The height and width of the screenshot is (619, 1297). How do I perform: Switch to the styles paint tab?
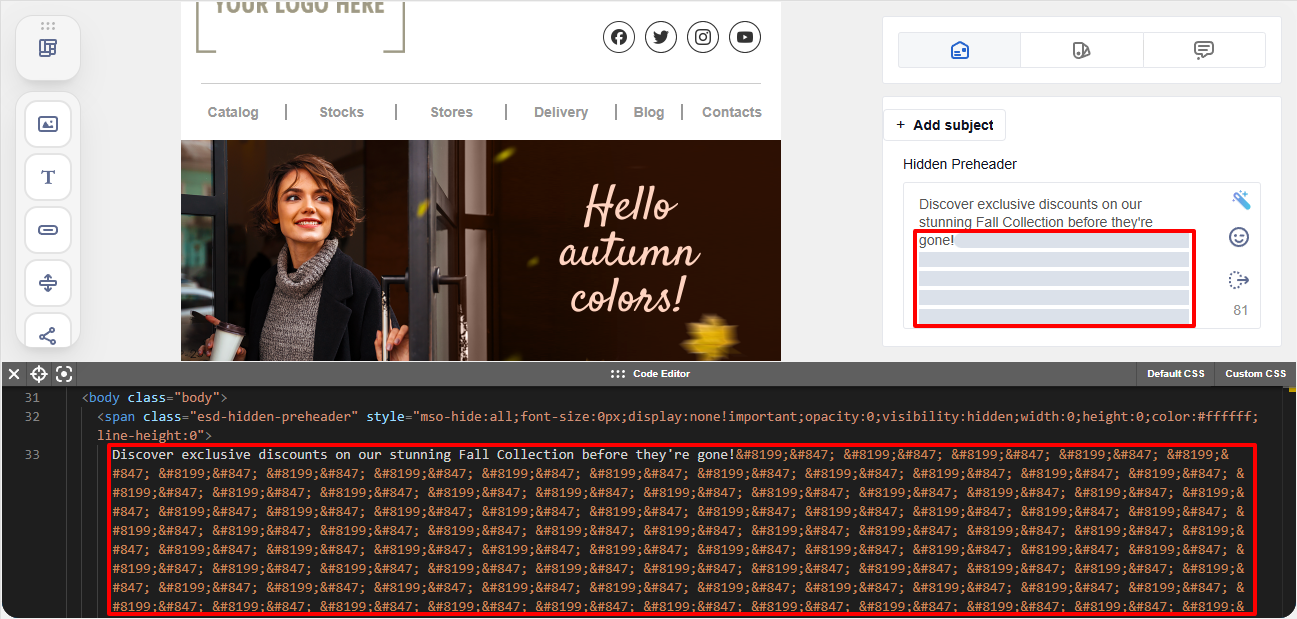1082,50
